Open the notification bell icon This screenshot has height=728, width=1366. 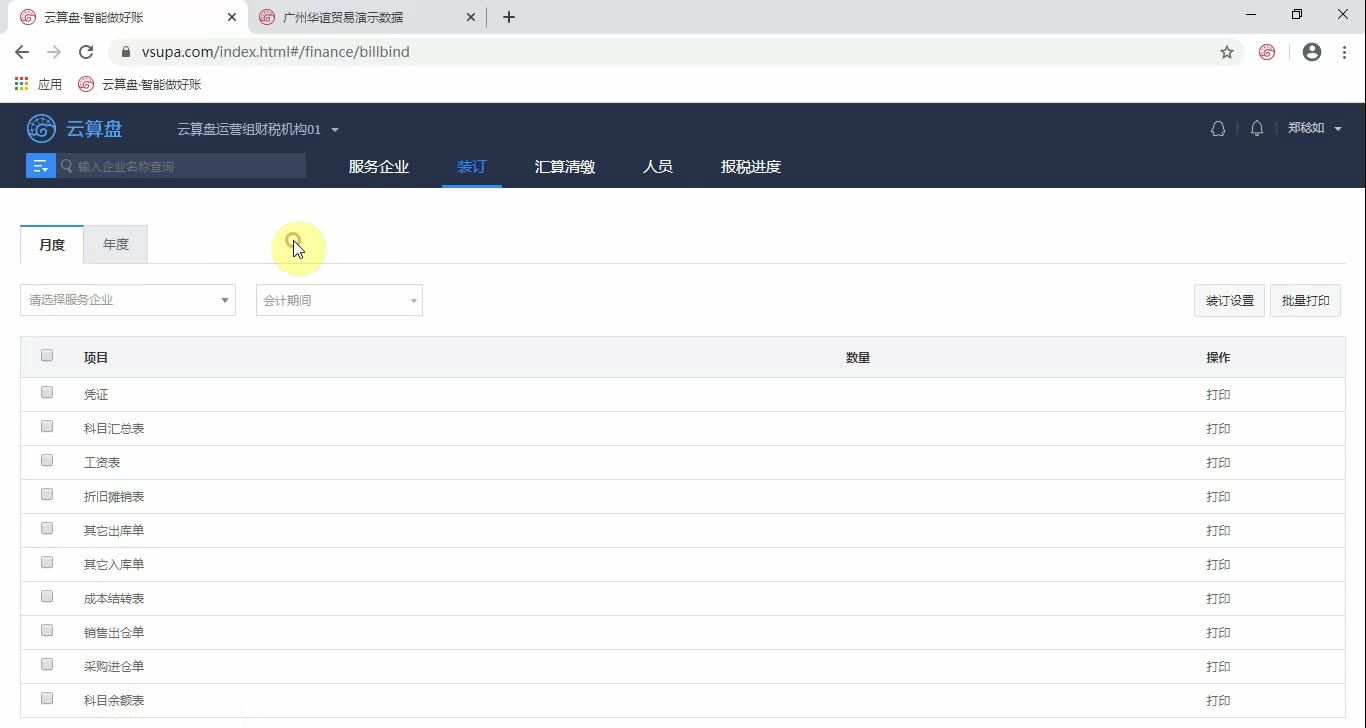(1257, 128)
